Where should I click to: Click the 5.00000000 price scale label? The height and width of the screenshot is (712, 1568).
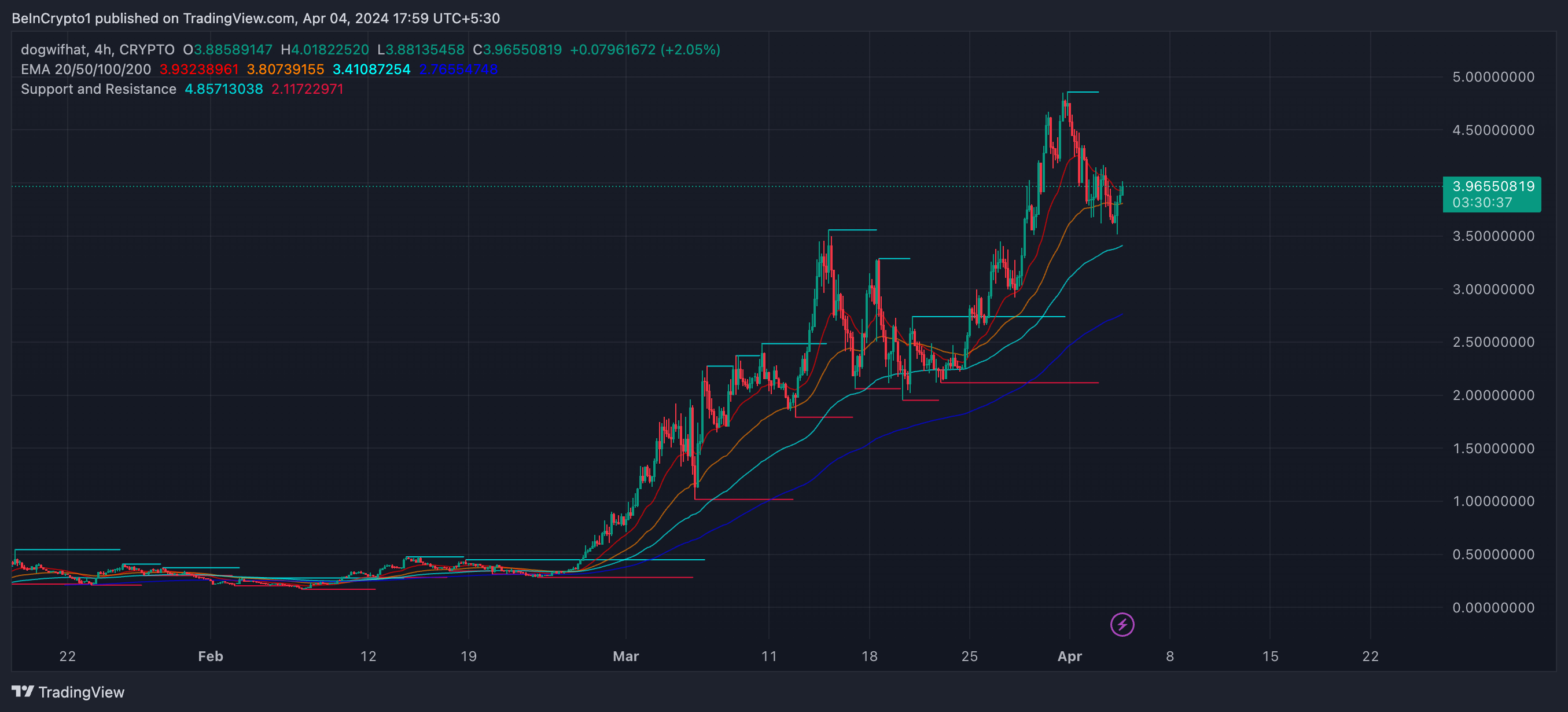[1493, 77]
